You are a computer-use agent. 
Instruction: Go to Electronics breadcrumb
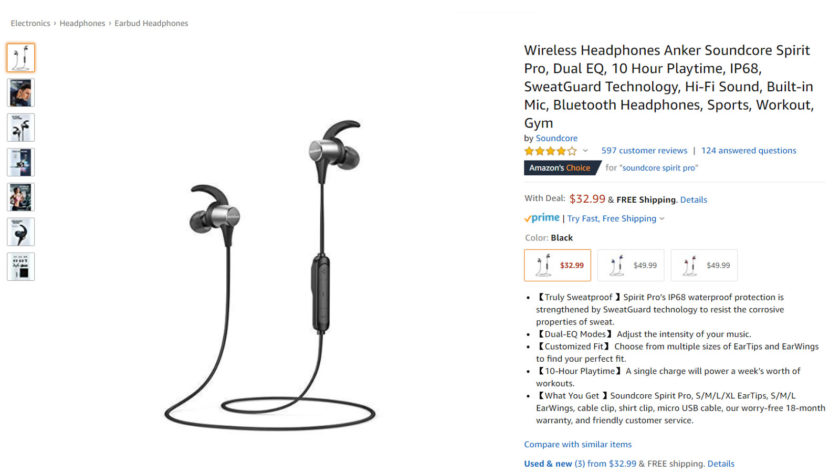click(30, 24)
